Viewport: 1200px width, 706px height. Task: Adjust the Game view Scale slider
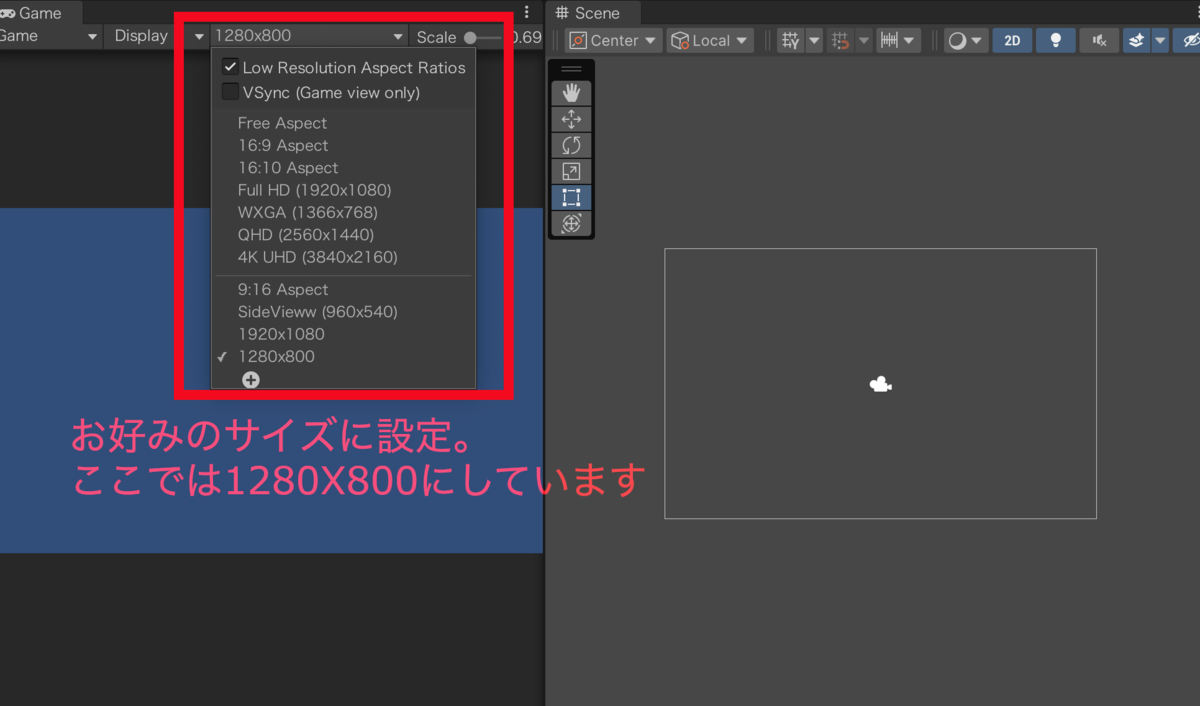point(483,37)
